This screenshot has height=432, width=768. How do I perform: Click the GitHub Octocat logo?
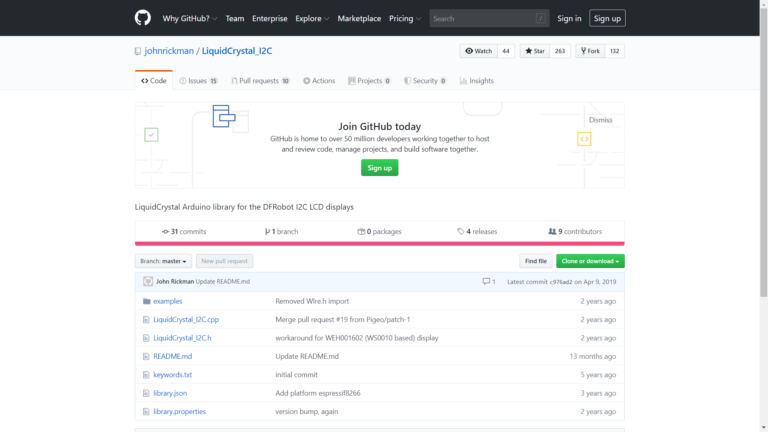143,18
